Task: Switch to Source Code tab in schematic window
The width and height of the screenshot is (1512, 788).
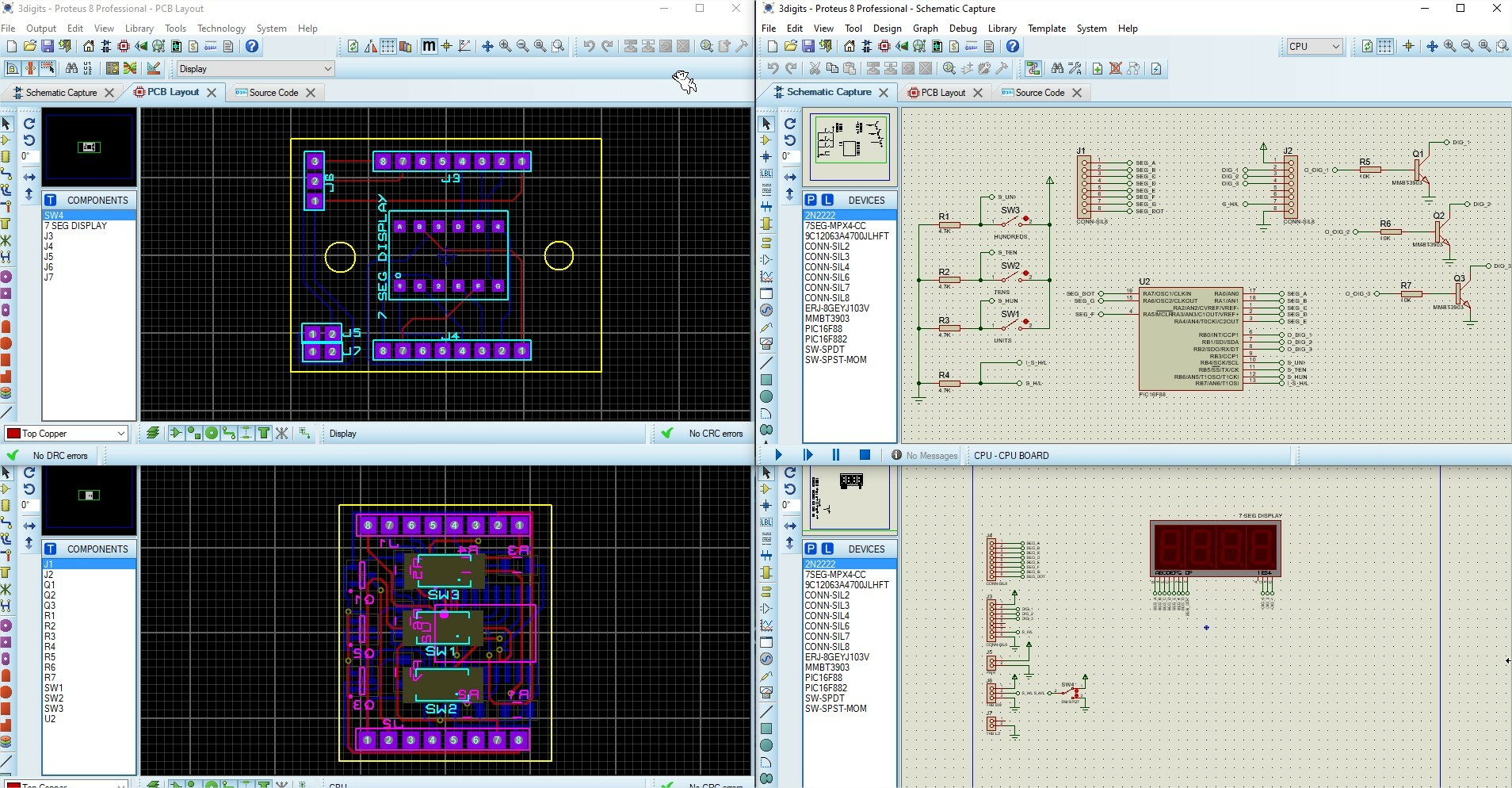Action: [1040, 93]
